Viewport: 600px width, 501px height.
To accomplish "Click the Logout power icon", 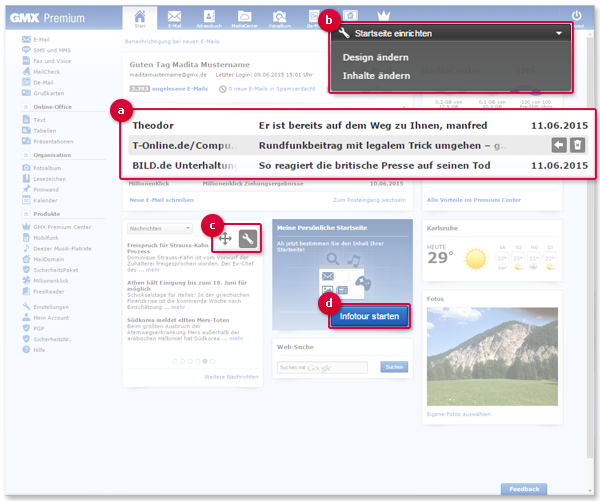I will pyautogui.click(x=577, y=18).
